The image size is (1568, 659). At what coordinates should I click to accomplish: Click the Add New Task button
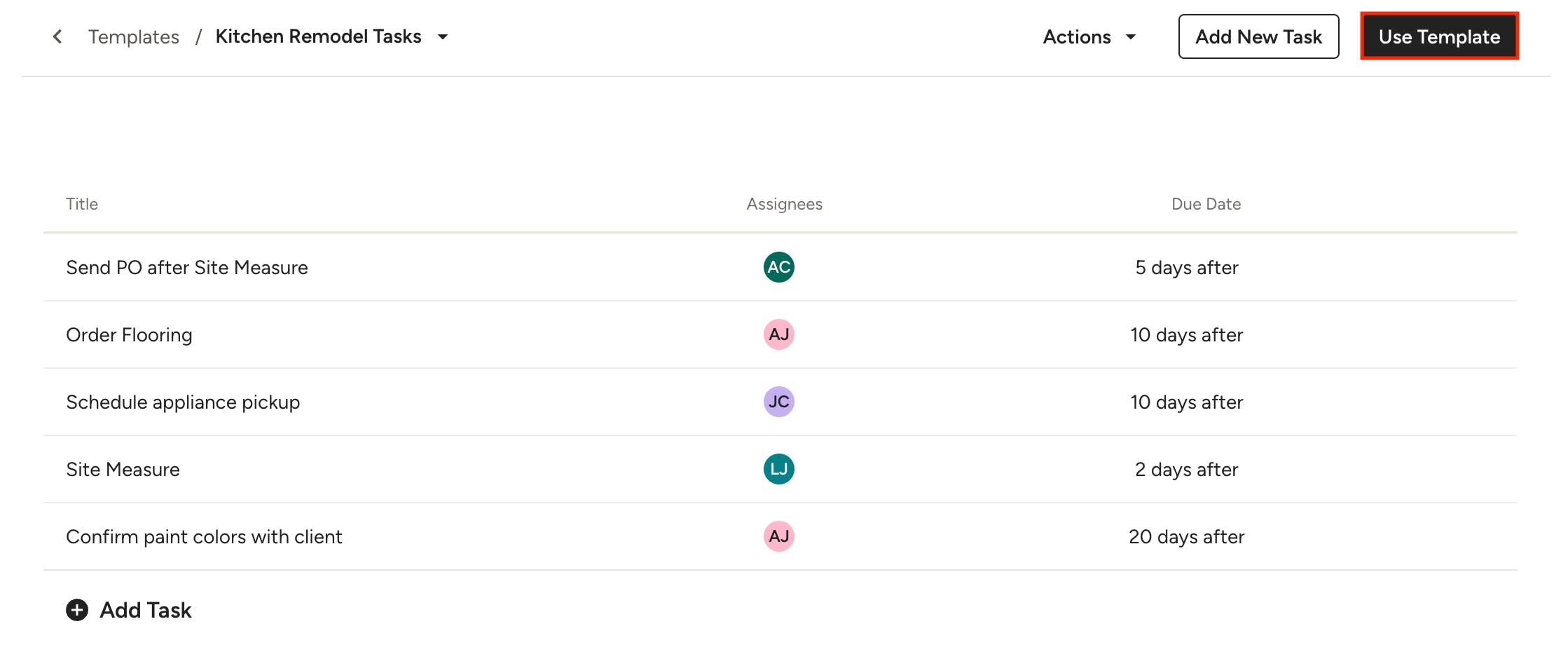click(1258, 36)
